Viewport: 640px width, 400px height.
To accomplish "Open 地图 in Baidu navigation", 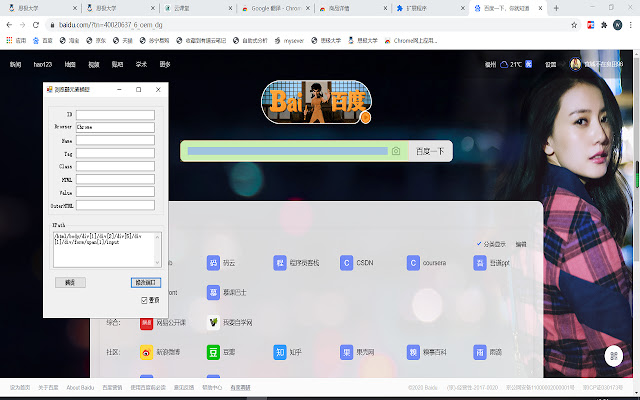I will click(x=70, y=64).
